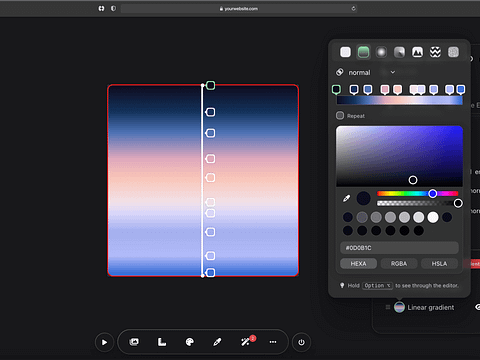
Task: Select the first dark gradient stop on bar
Action: pyautogui.click(x=336, y=89)
